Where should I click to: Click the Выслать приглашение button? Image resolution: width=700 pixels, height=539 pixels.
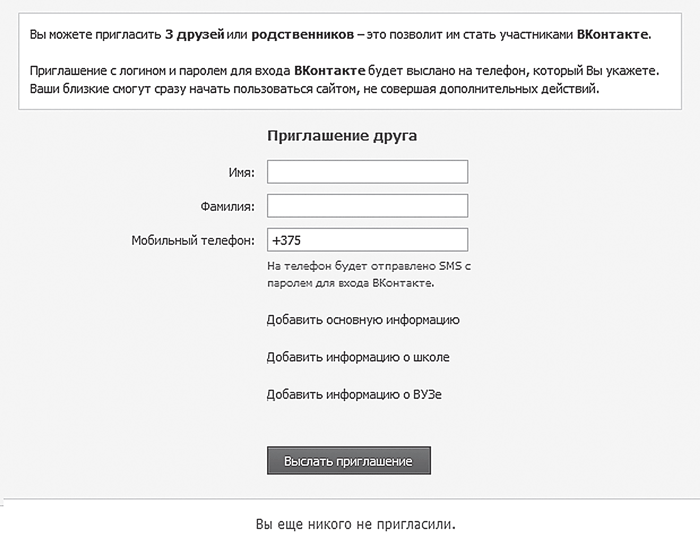[349, 460]
